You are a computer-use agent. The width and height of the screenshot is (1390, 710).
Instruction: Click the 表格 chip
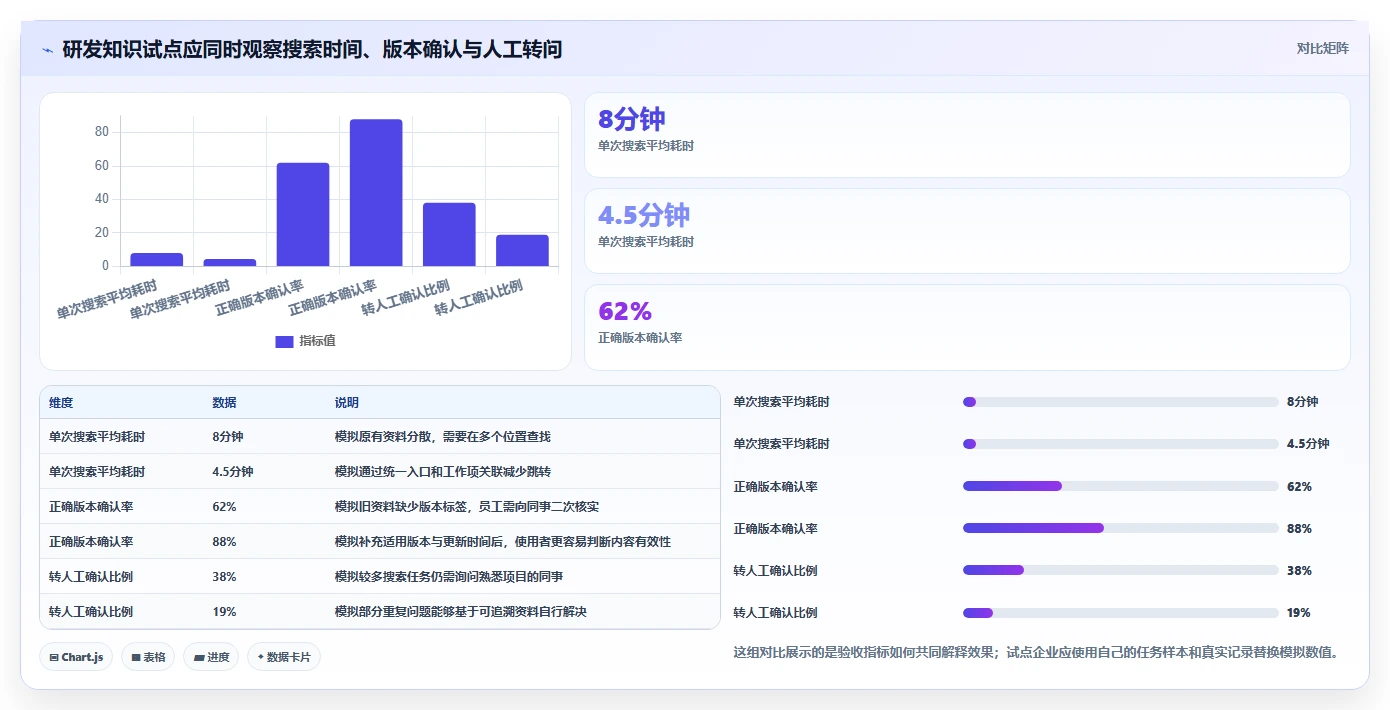(x=148, y=657)
